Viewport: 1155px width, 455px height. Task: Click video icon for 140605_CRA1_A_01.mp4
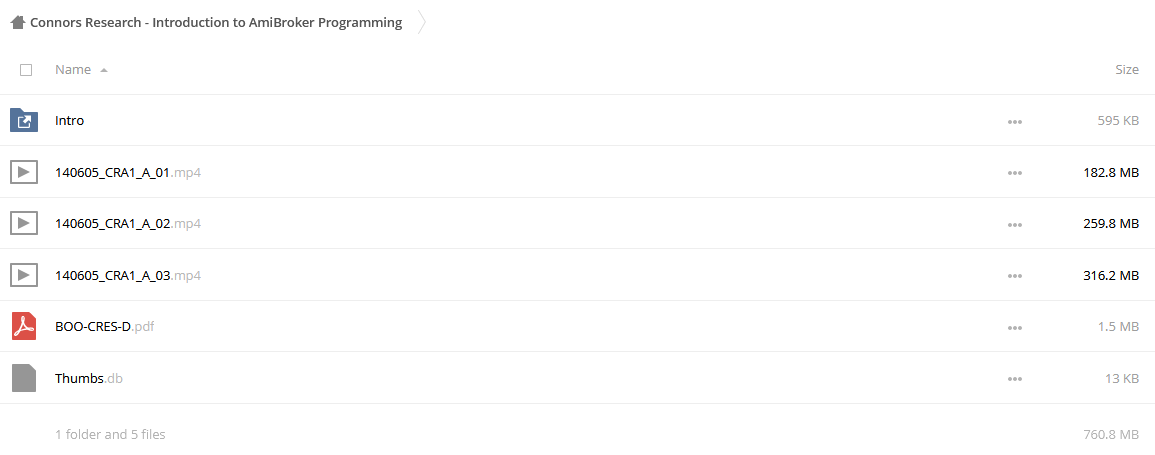coord(24,172)
